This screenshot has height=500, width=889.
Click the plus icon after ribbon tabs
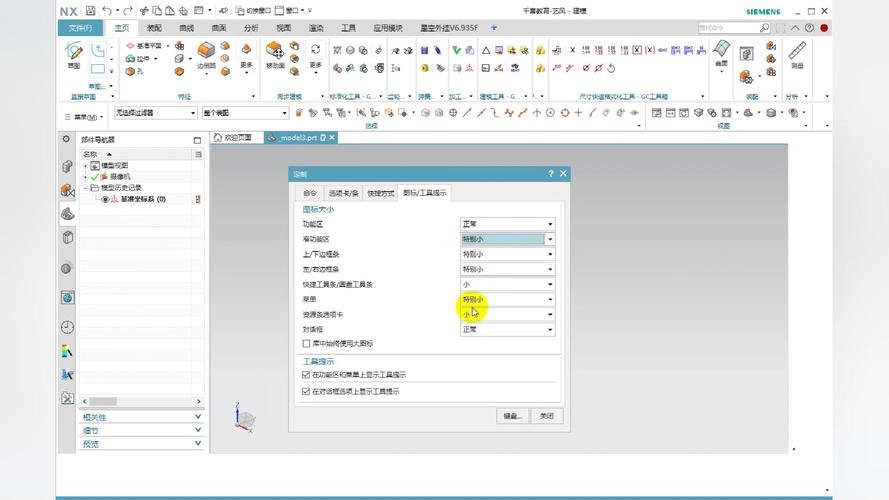tap(494, 27)
